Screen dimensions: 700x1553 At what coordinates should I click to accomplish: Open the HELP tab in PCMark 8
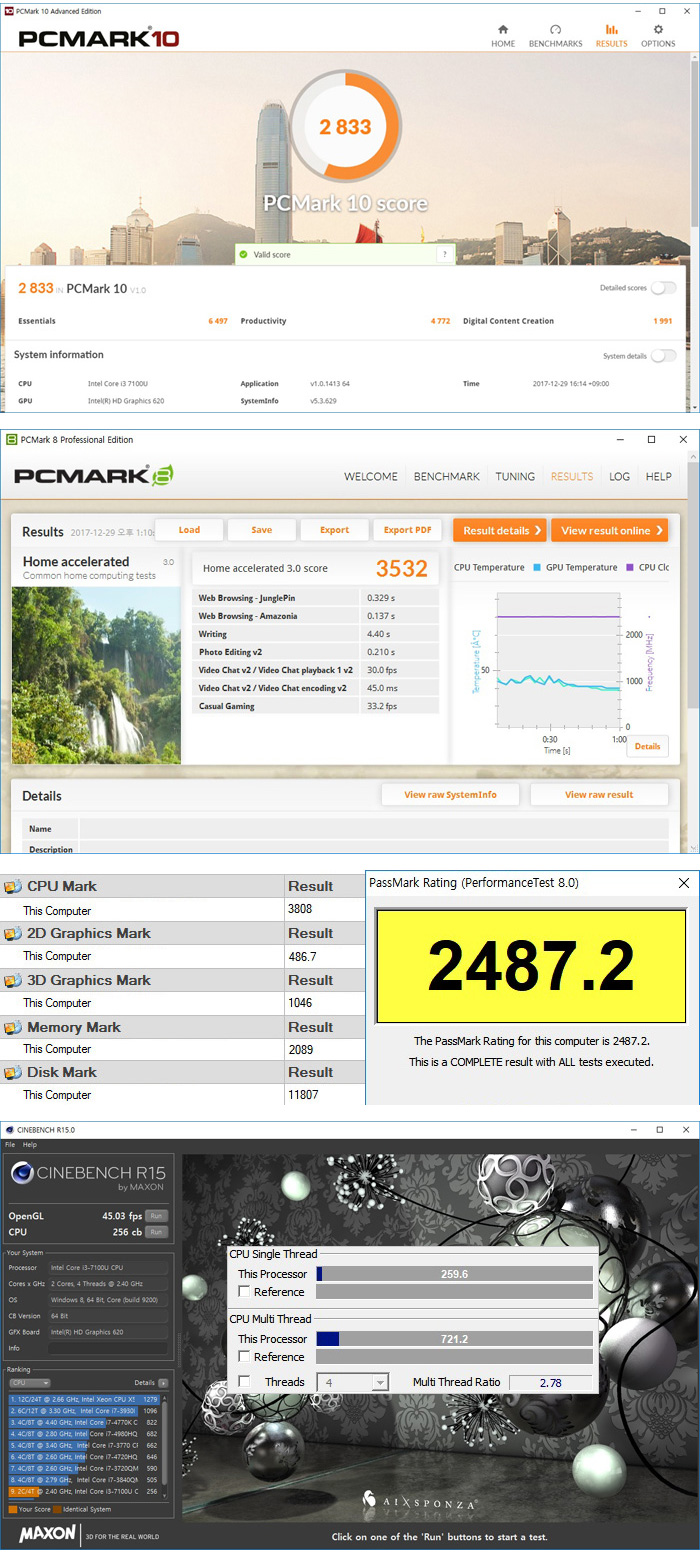[x=659, y=477]
